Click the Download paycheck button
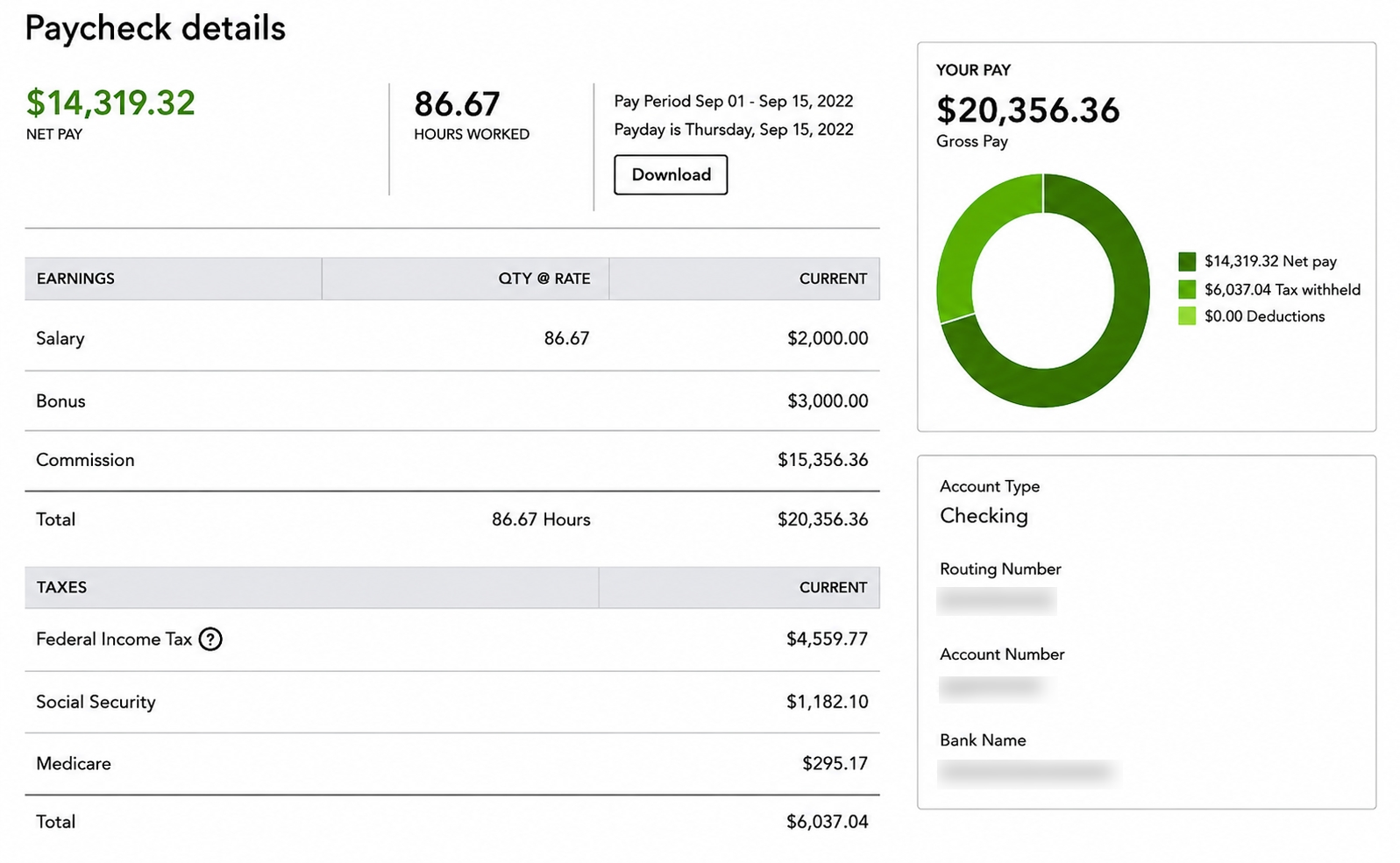This screenshot has height=863, width=1400. pyautogui.click(x=671, y=174)
